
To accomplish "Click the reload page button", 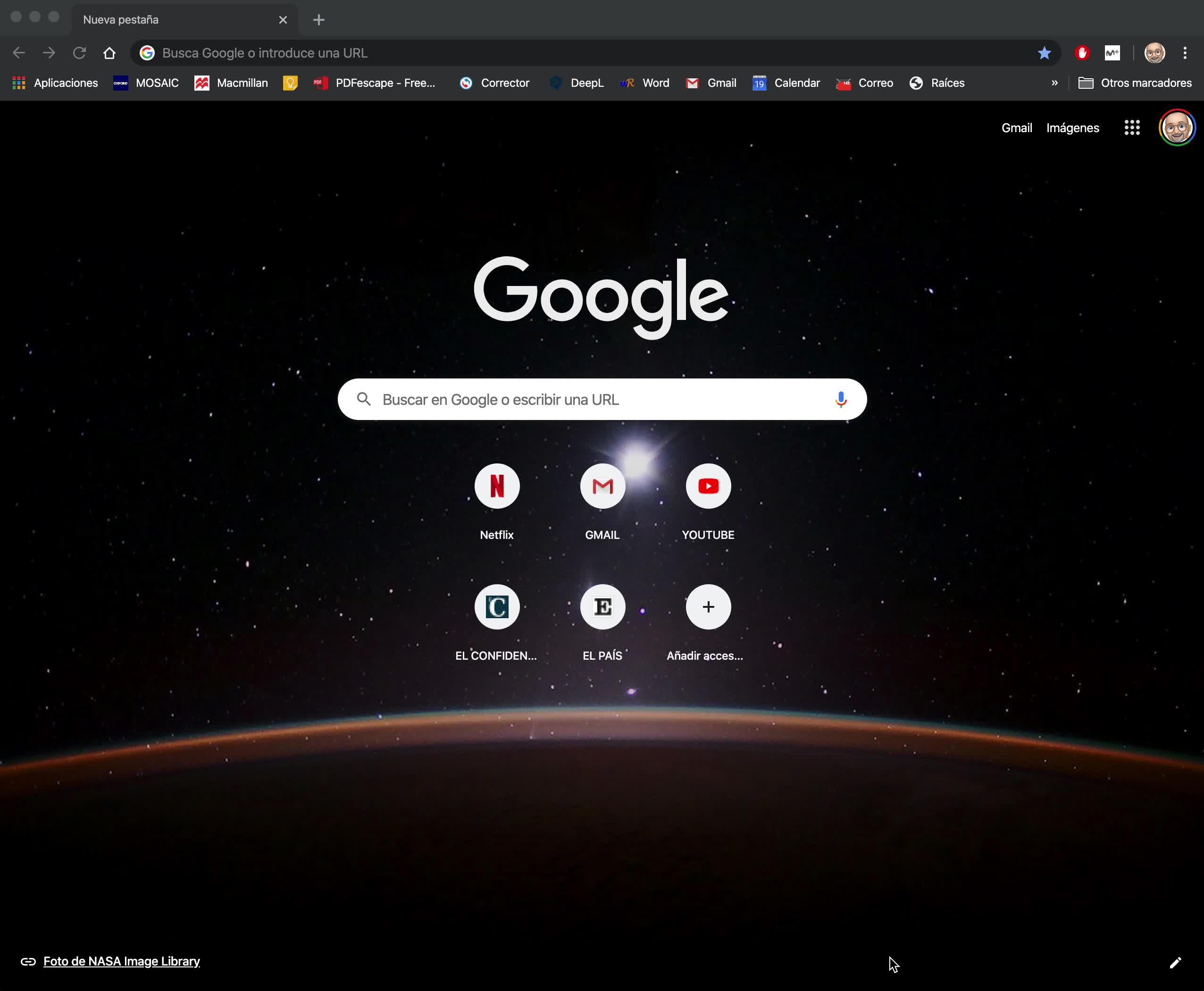I will tap(79, 53).
